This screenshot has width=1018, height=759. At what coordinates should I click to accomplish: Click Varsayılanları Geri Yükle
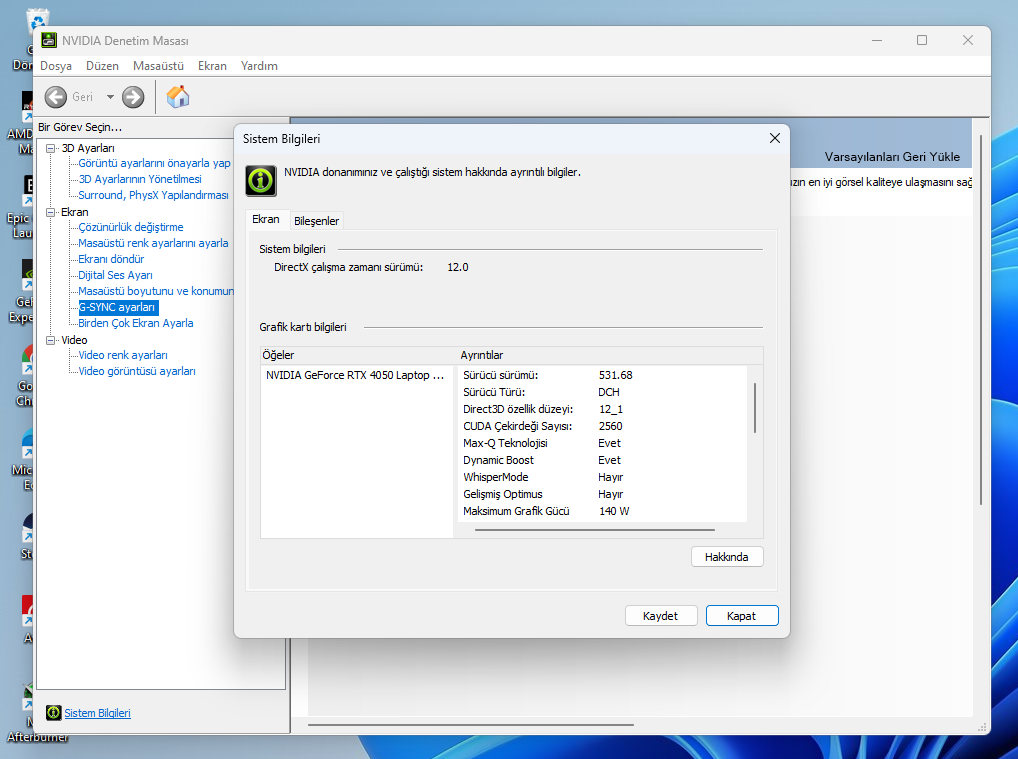(x=892, y=156)
